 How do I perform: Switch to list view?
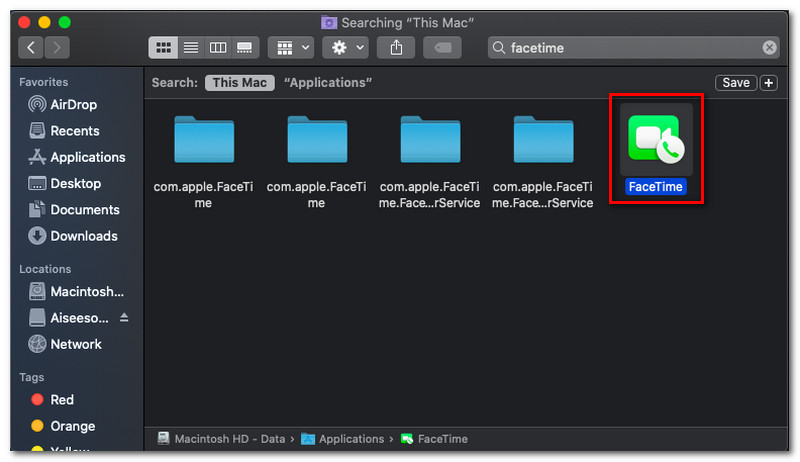tap(191, 48)
